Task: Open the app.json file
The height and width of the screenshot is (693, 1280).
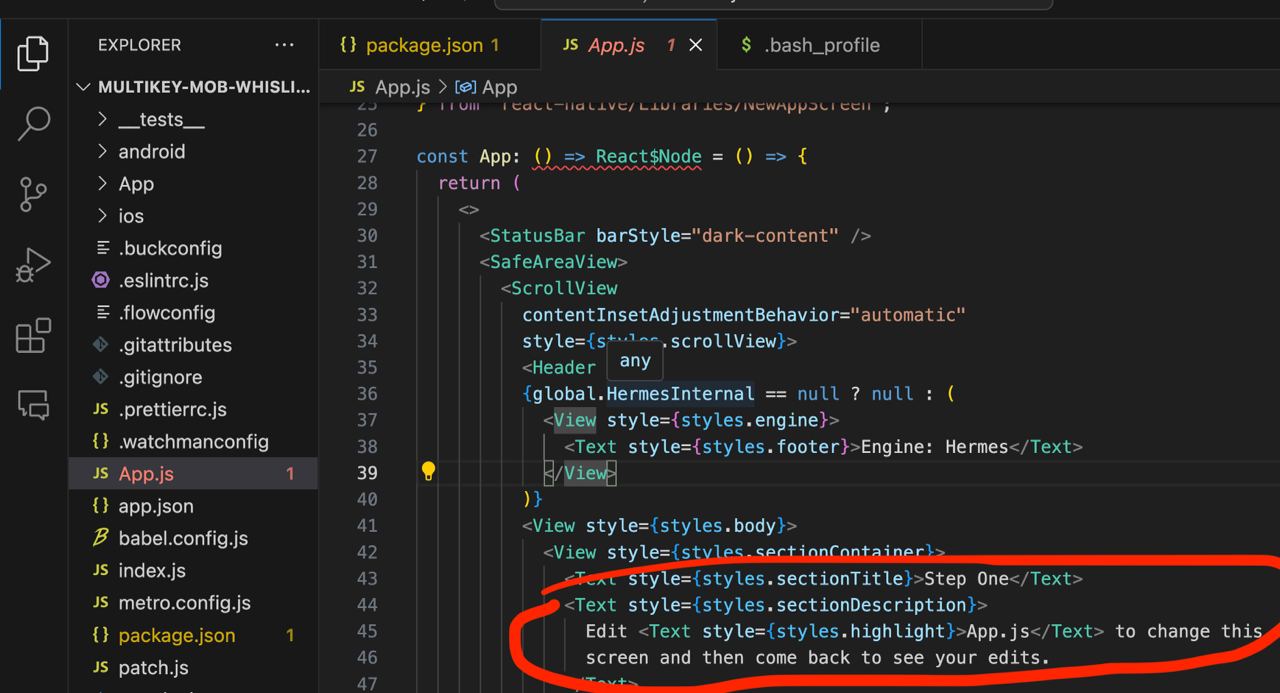Action: coord(193,506)
